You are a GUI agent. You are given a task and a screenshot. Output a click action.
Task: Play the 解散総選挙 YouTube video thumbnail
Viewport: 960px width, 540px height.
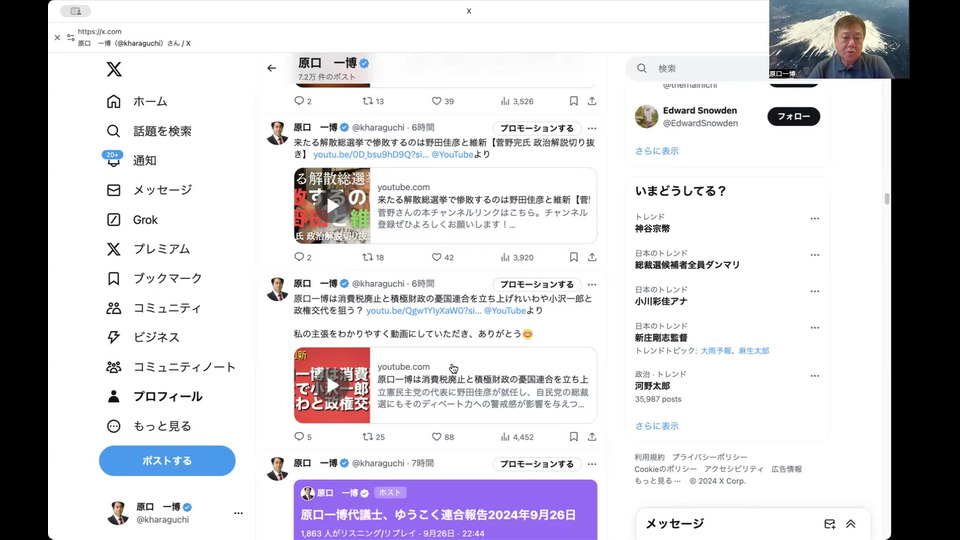pyautogui.click(x=332, y=206)
